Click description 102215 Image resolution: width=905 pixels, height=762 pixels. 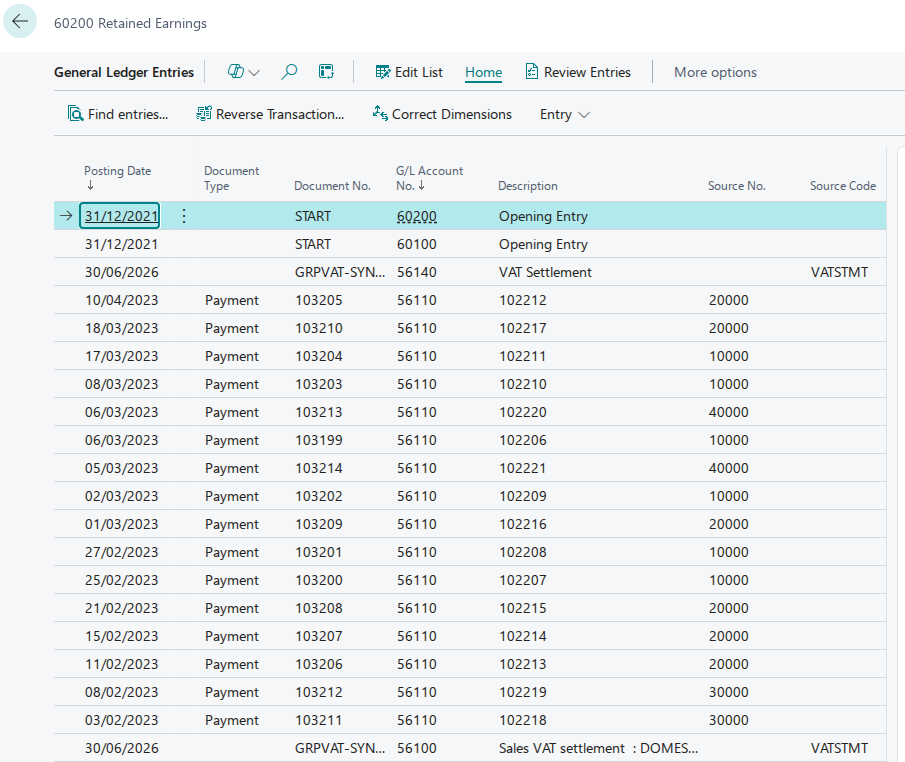click(x=522, y=608)
